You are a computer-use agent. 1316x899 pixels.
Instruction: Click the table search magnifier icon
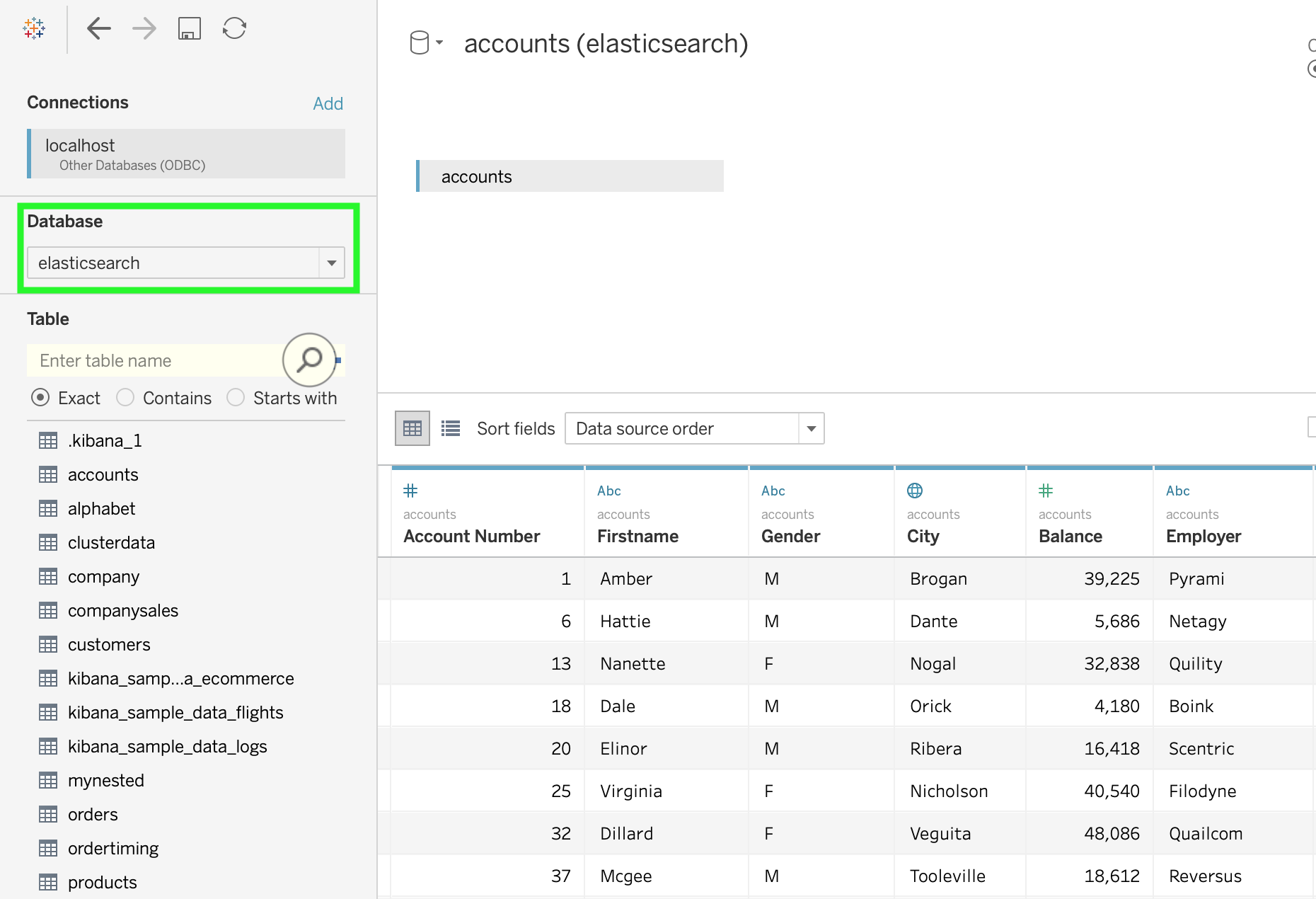[x=309, y=360]
